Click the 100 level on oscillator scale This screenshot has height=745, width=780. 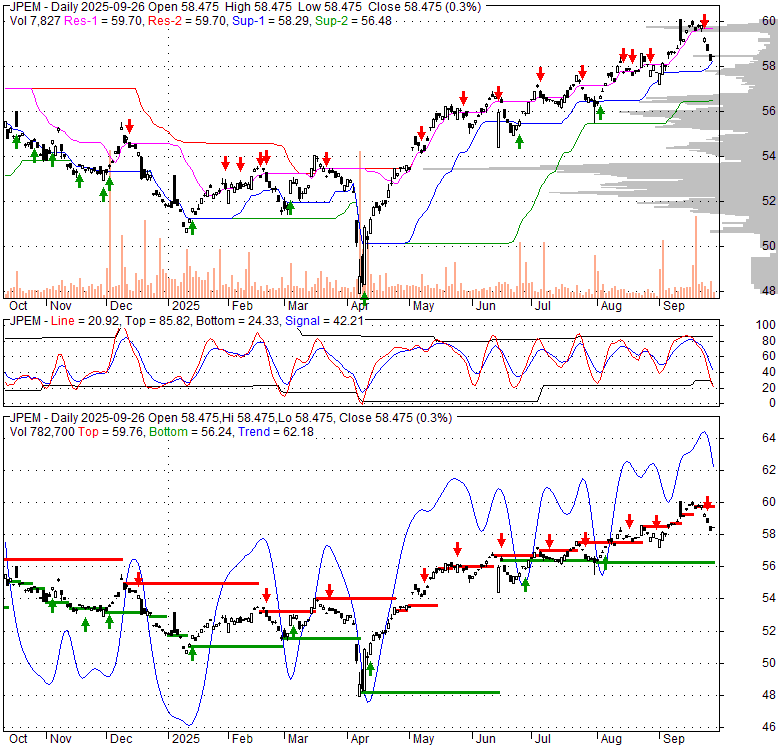coord(766,325)
